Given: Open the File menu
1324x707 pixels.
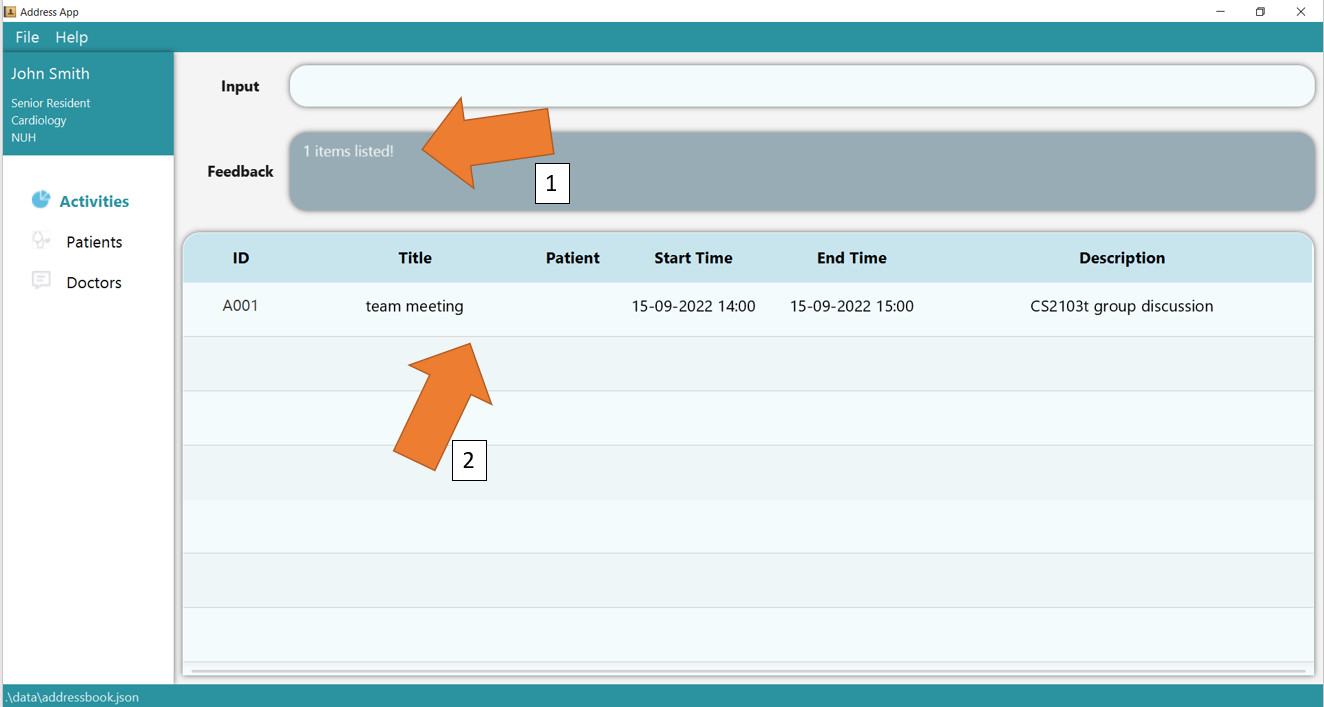Looking at the screenshot, I should tap(27, 37).
